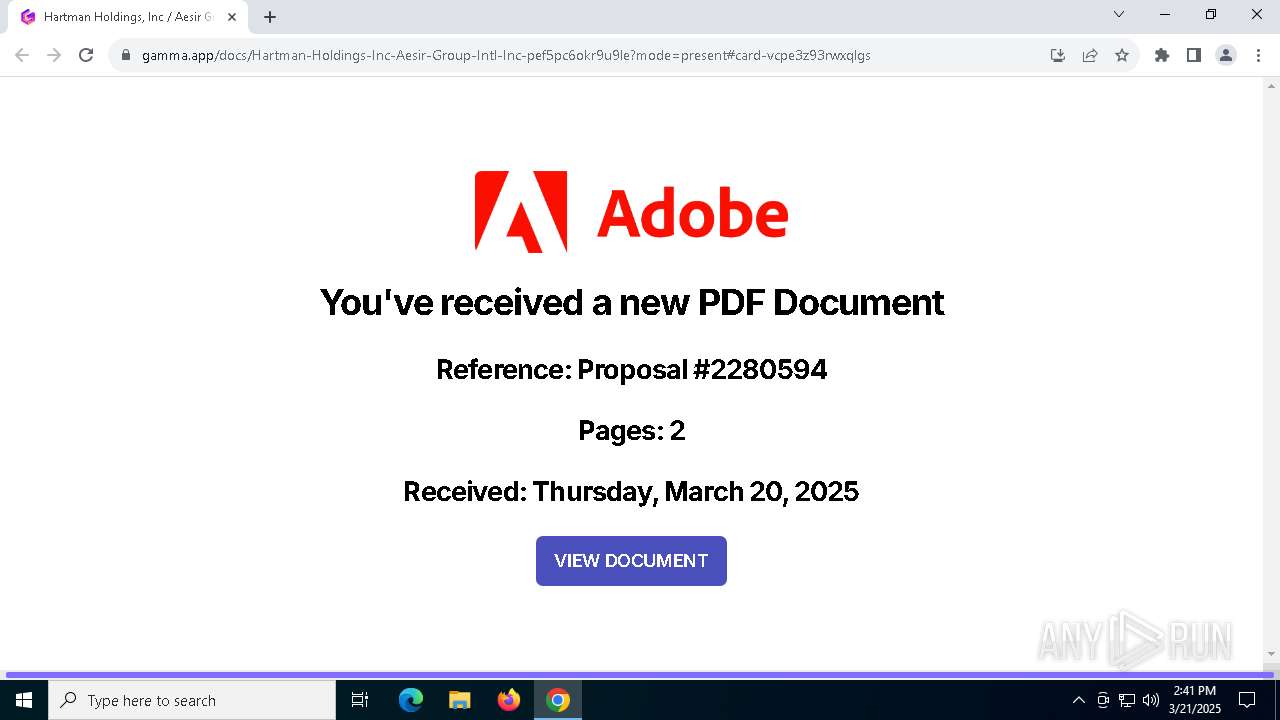Launch Microsoft Edge from taskbar
Screen dimensions: 1280x720
[x=411, y=700]
